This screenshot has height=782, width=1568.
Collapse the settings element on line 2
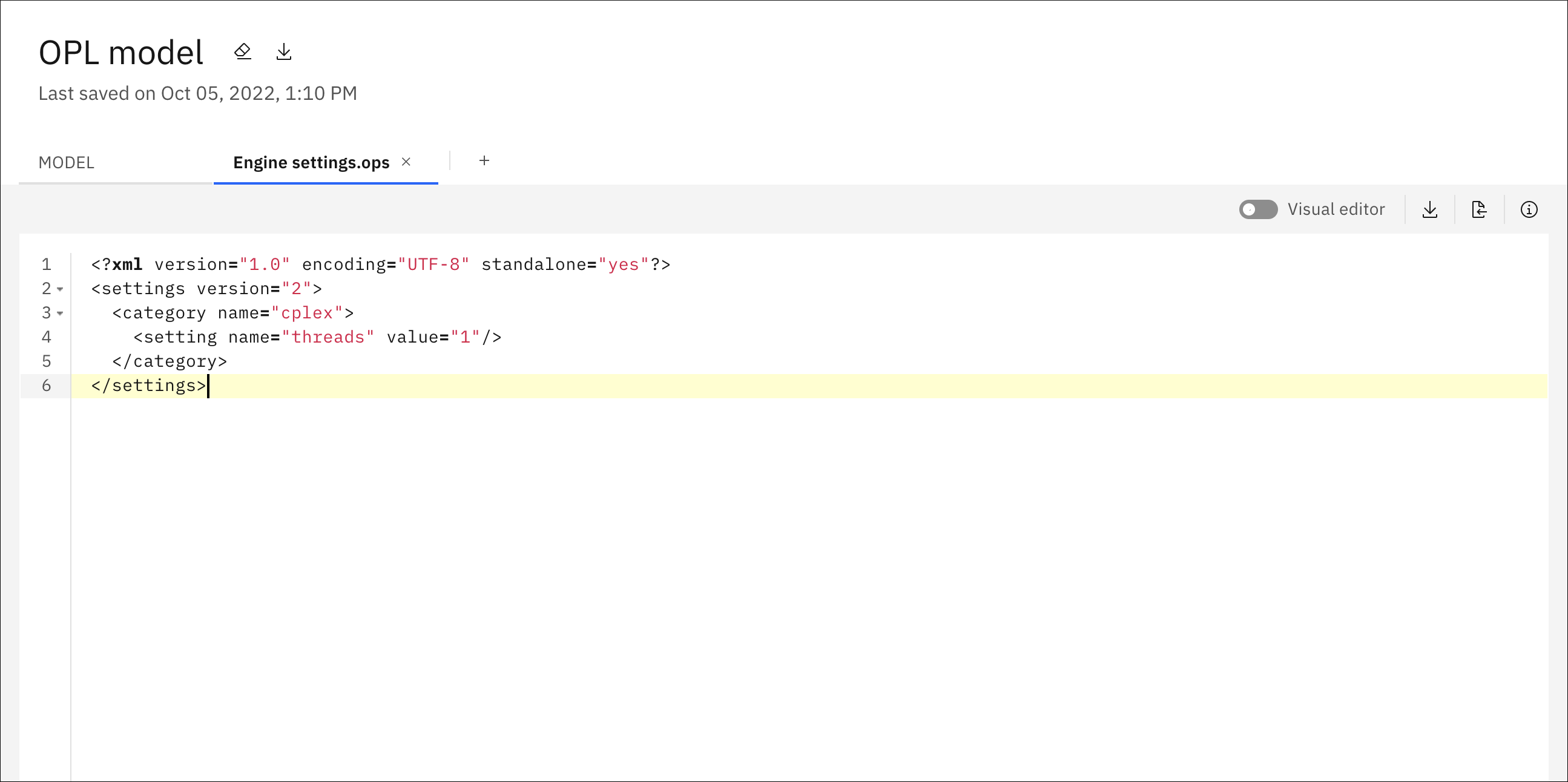(59, 290)
